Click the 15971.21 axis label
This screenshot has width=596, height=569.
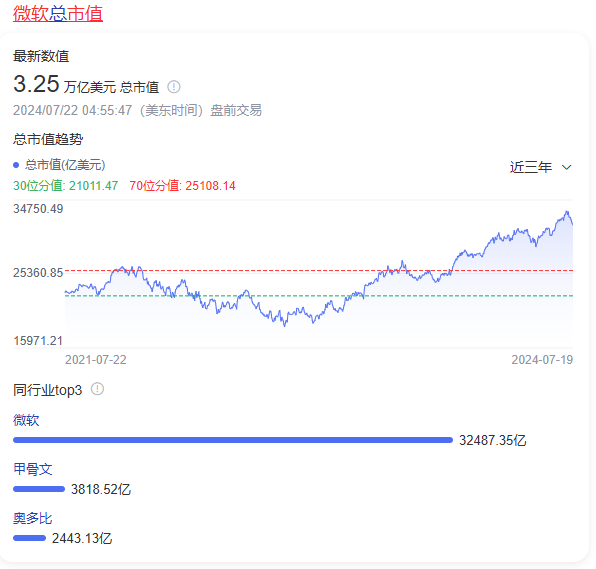(x=38, y=341)
